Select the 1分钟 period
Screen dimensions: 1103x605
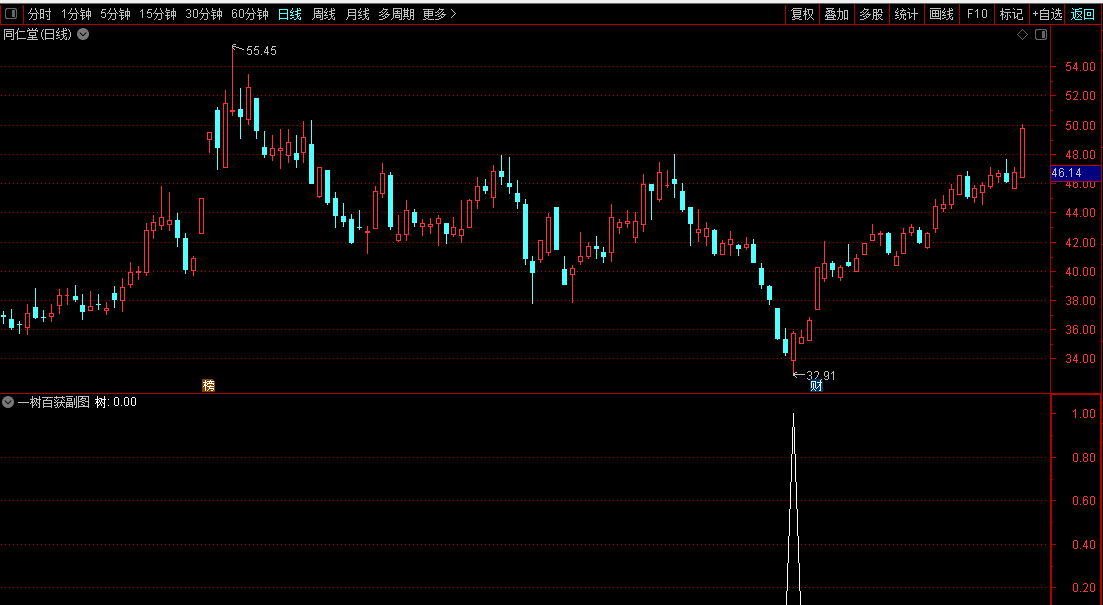76,14
